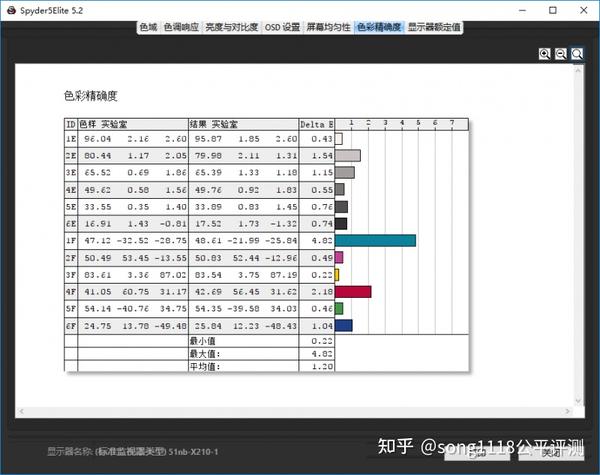Click the 最大值 label
The image size is (600, 475).
(x=205, y=354)
